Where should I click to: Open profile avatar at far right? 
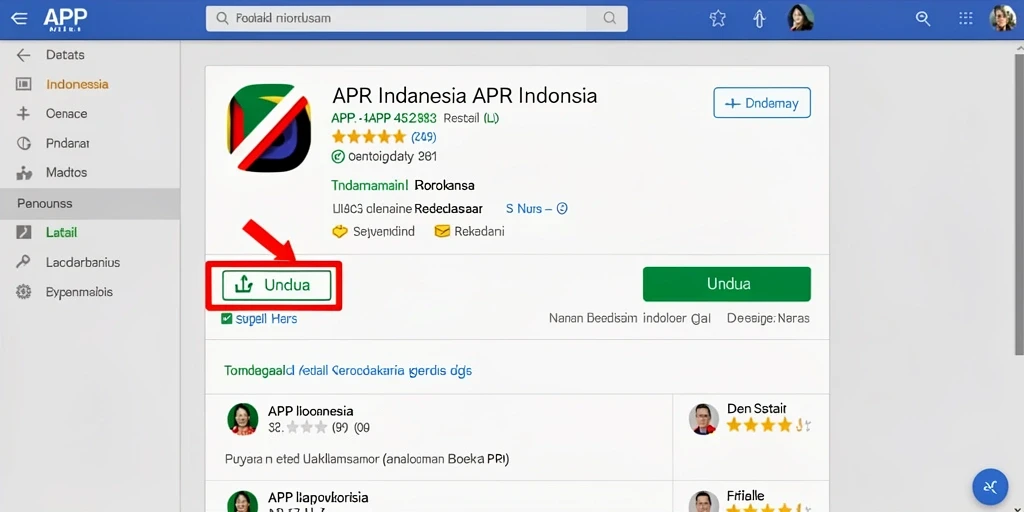(1002, 18)
